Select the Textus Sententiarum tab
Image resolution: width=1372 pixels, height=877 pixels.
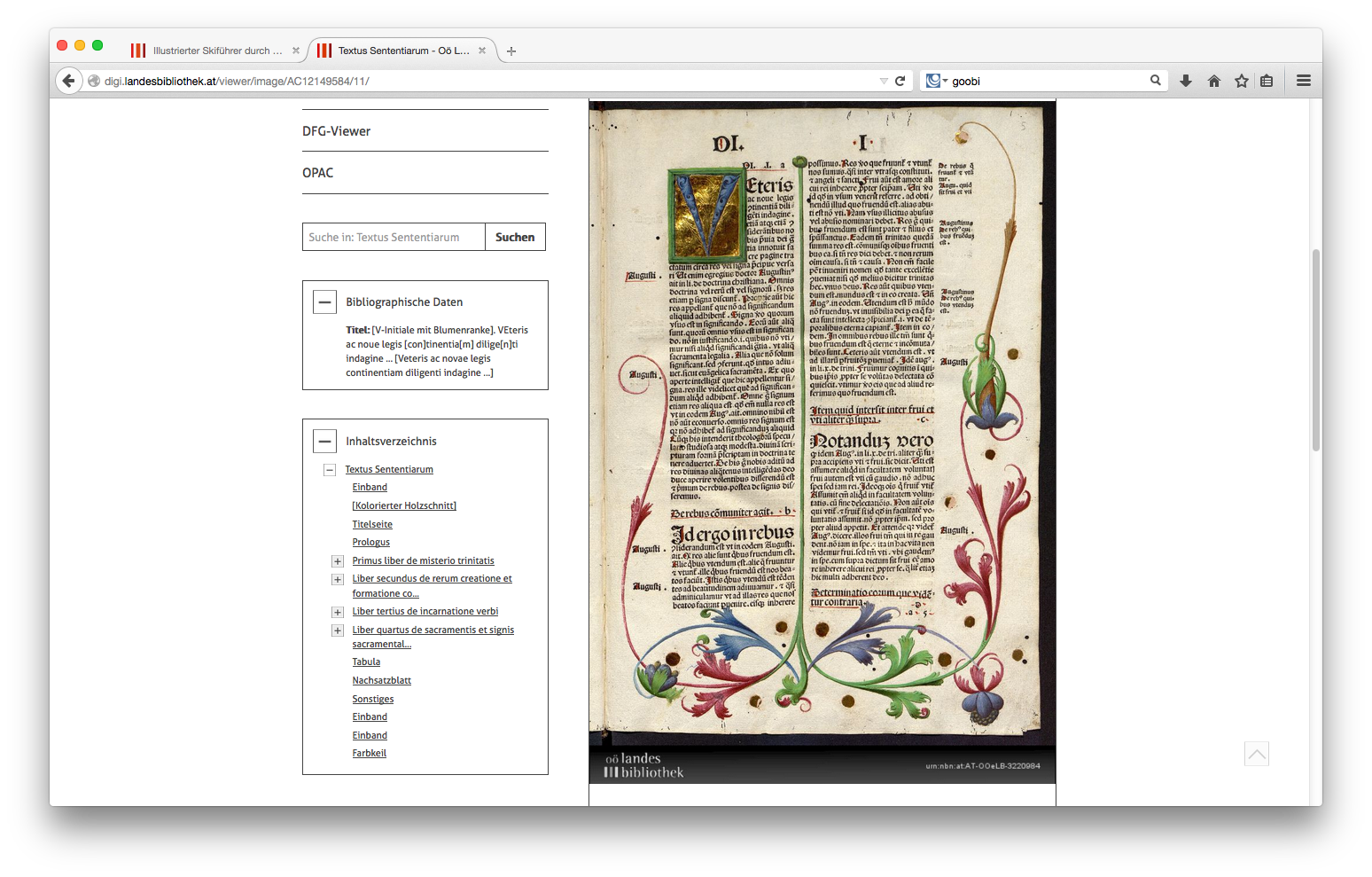pos(401,51)
